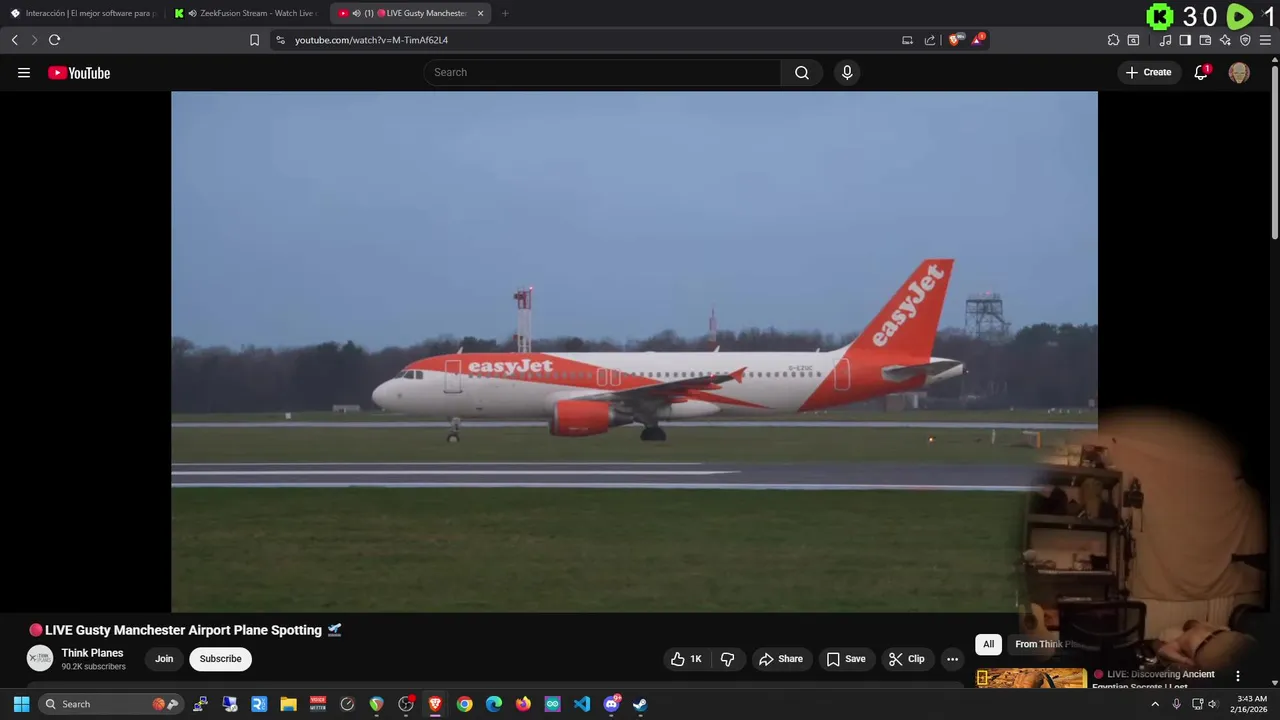Open Brave Shields lion icon
The width and height of the screenshot is (1280, 720).
pos(955,40)
